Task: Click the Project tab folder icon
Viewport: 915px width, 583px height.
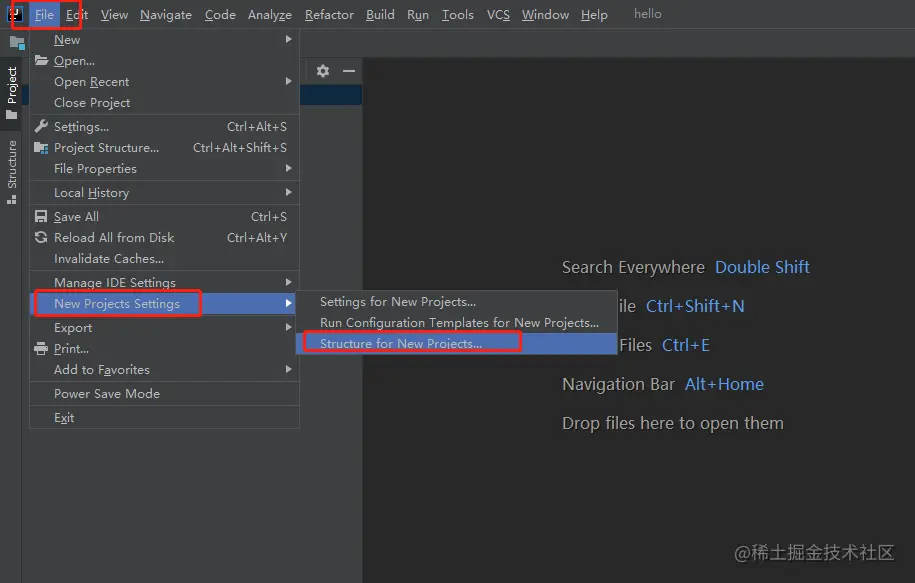Action: tap(12, 115)
